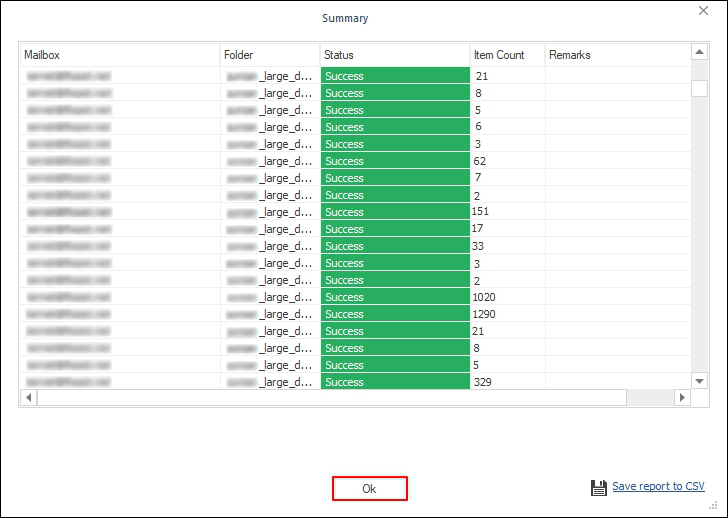Screen dimensions: 728x518
Task: Click the vertical scrollbar thumb
Action: (x=699, y=88)
